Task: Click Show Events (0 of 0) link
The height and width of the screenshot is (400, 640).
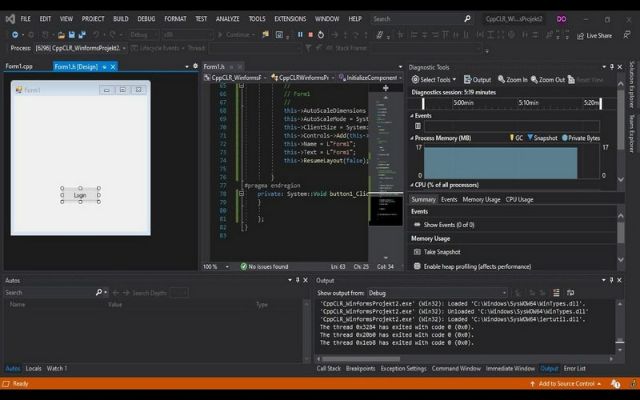Action: [x=449, y=225]
